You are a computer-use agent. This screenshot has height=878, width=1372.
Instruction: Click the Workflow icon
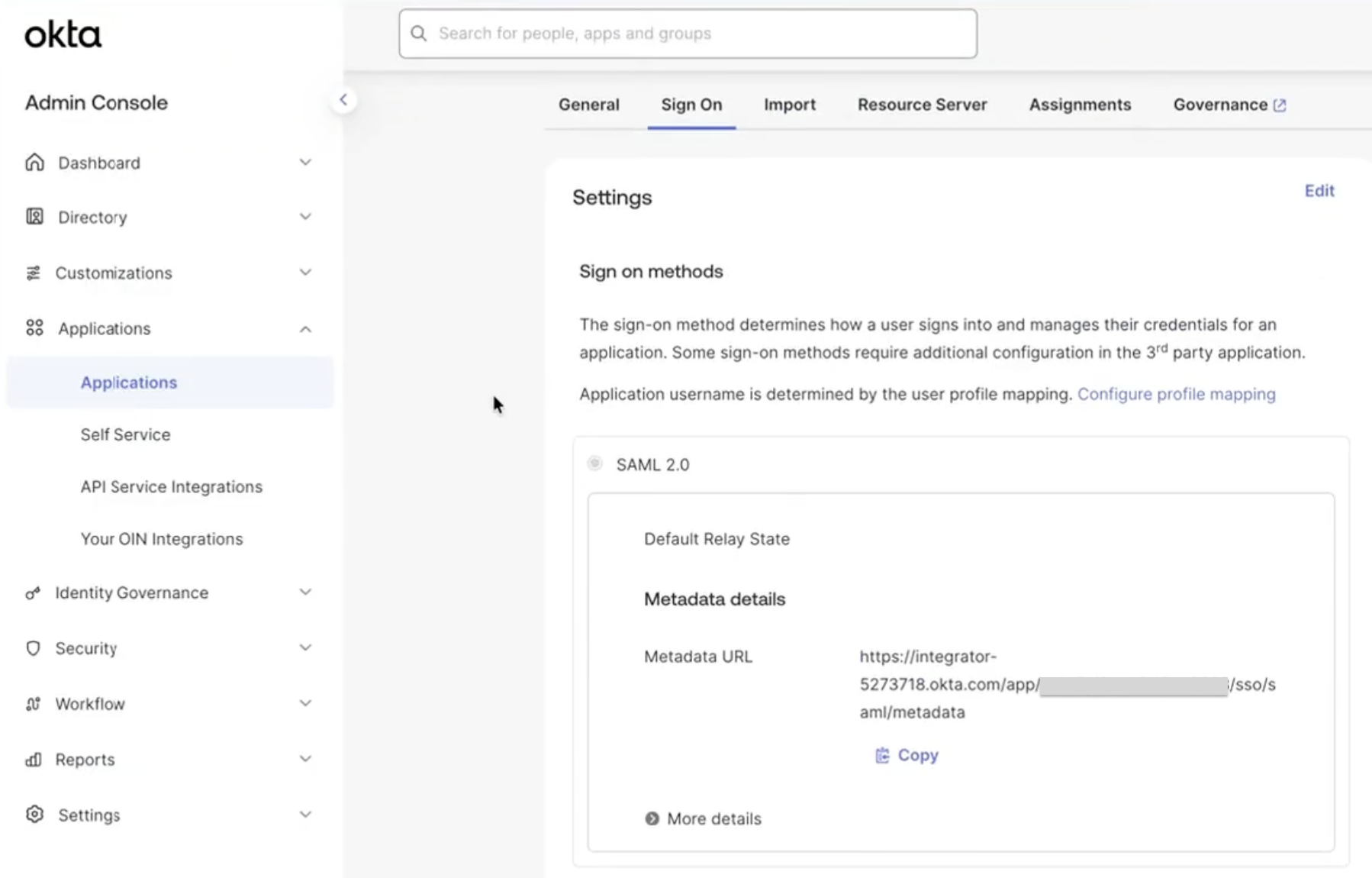33,704
